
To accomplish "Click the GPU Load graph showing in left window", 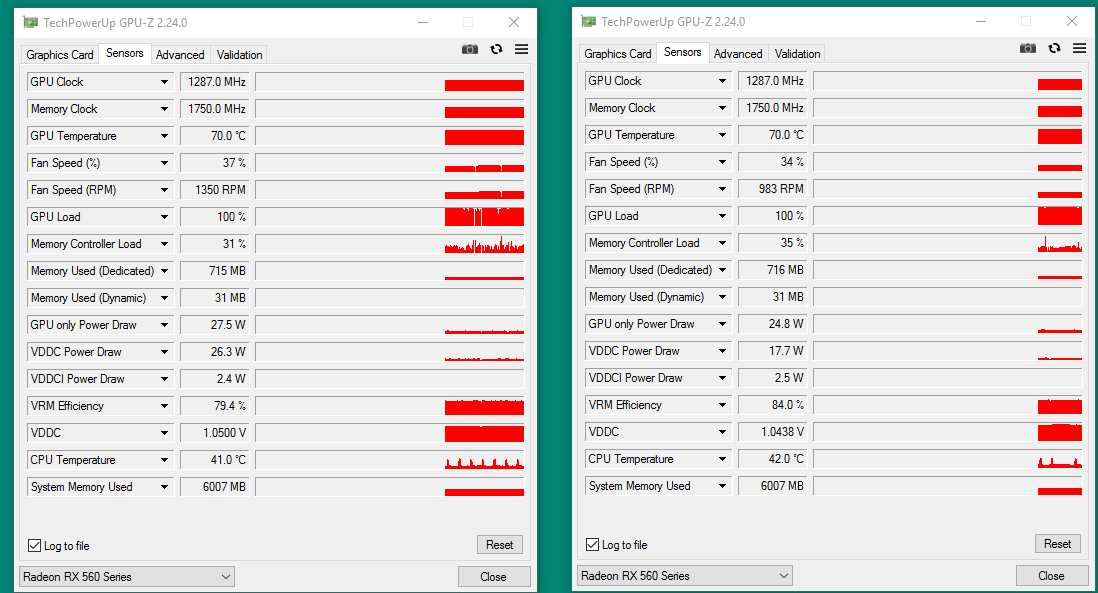I will [x=389, y=217].
